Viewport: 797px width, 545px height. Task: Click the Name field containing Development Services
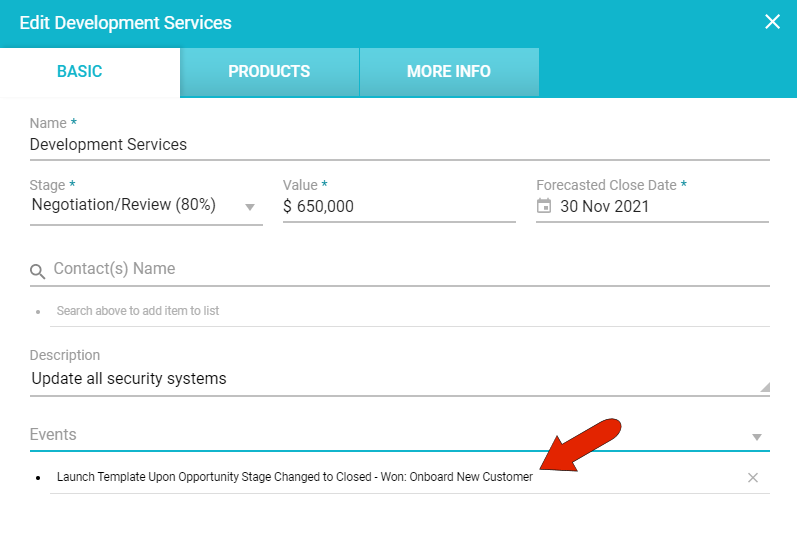coord(398,145)
